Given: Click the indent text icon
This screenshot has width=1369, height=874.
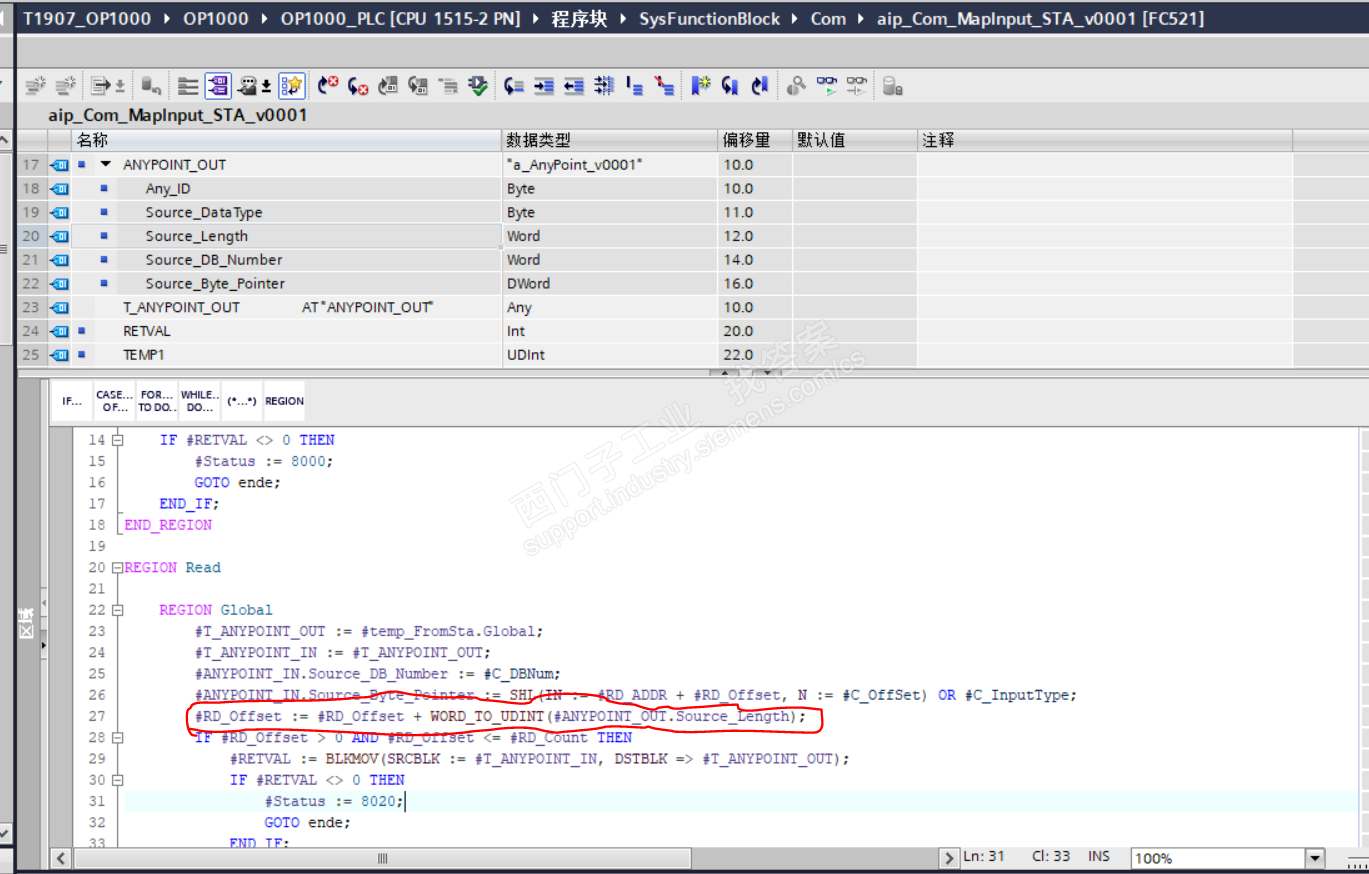Looking at the screenshot, I should [x=544, y=86].
